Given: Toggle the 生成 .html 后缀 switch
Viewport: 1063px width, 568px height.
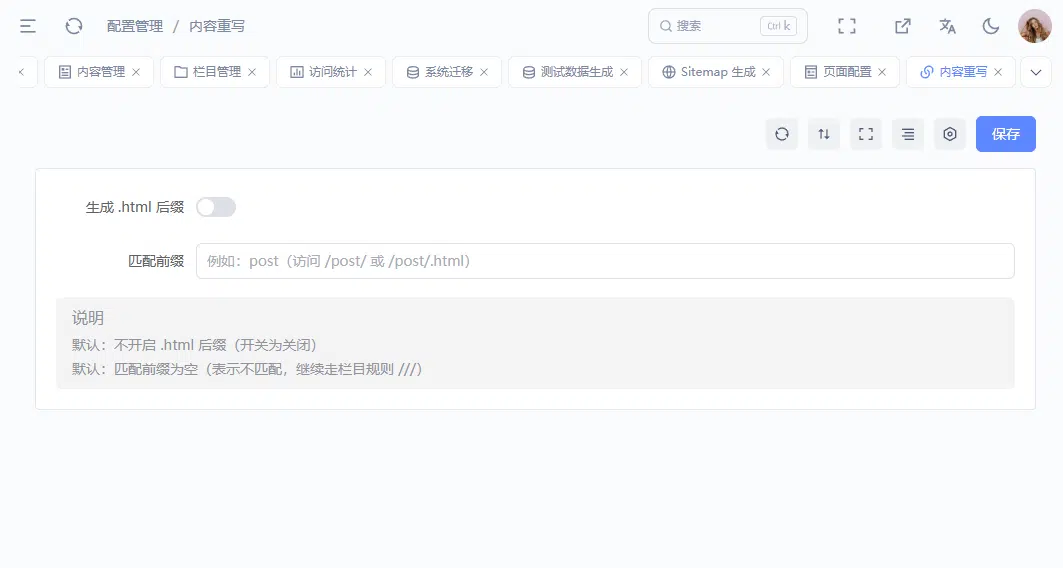Looking at the screenshot, I should (216, 207).
